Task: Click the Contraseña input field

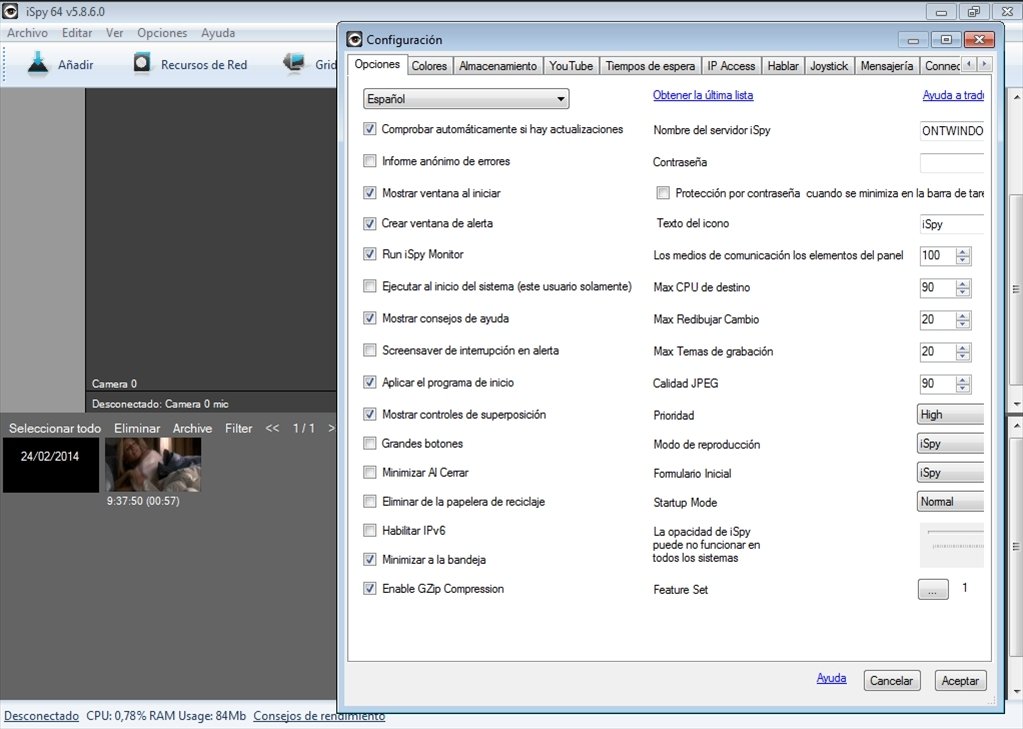Action: click(952, 163)
